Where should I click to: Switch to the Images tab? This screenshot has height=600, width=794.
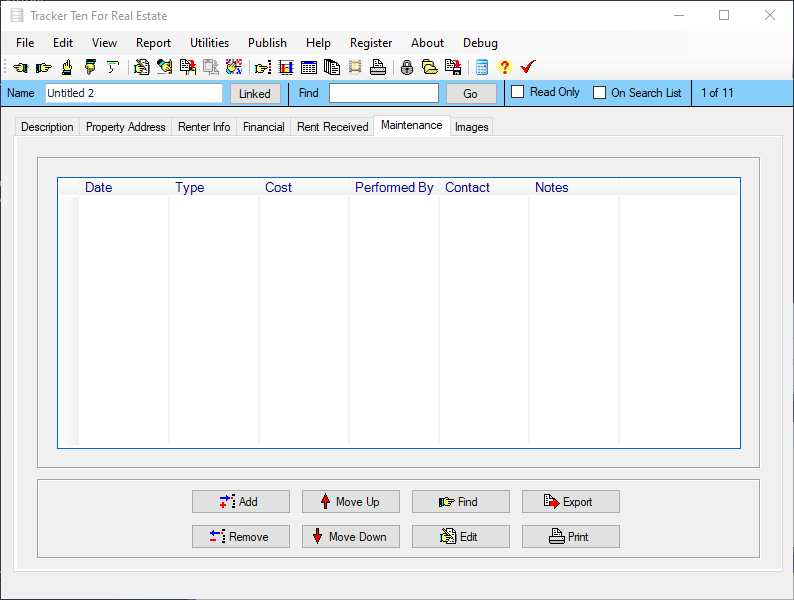471,127
